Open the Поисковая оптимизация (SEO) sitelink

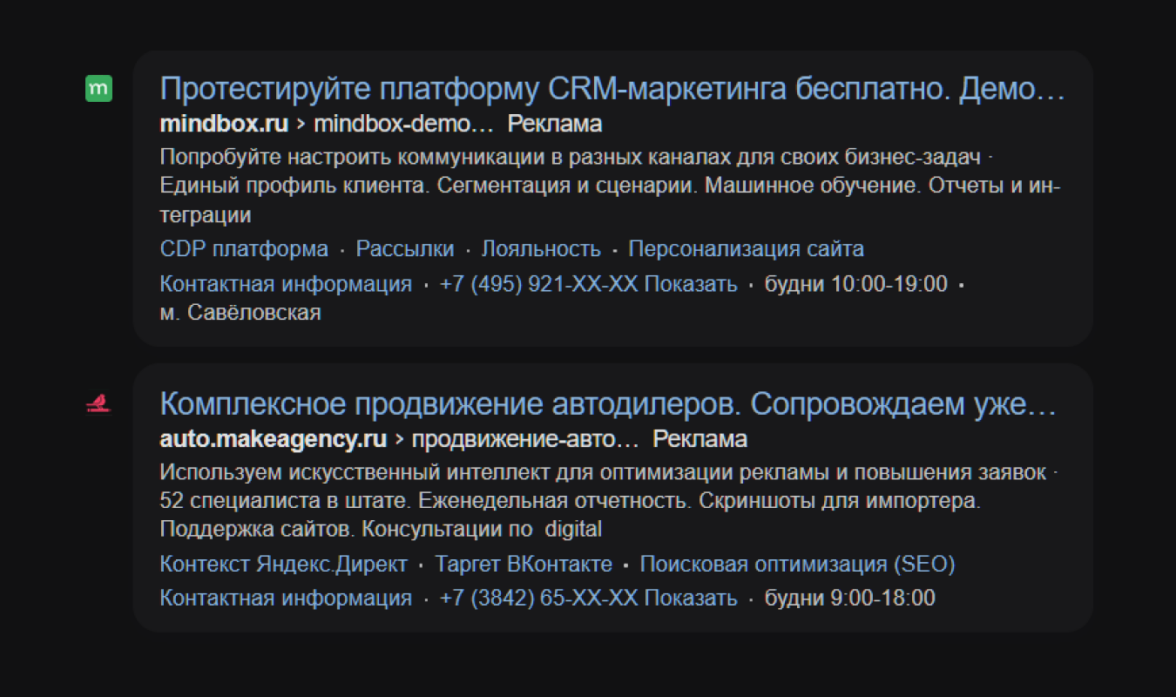[797, 563]
